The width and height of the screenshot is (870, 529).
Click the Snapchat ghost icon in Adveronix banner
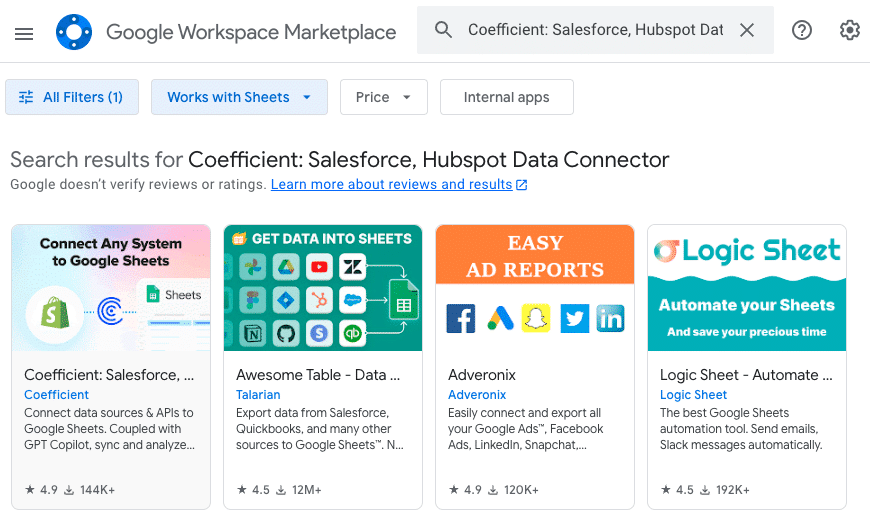(536, 319)
